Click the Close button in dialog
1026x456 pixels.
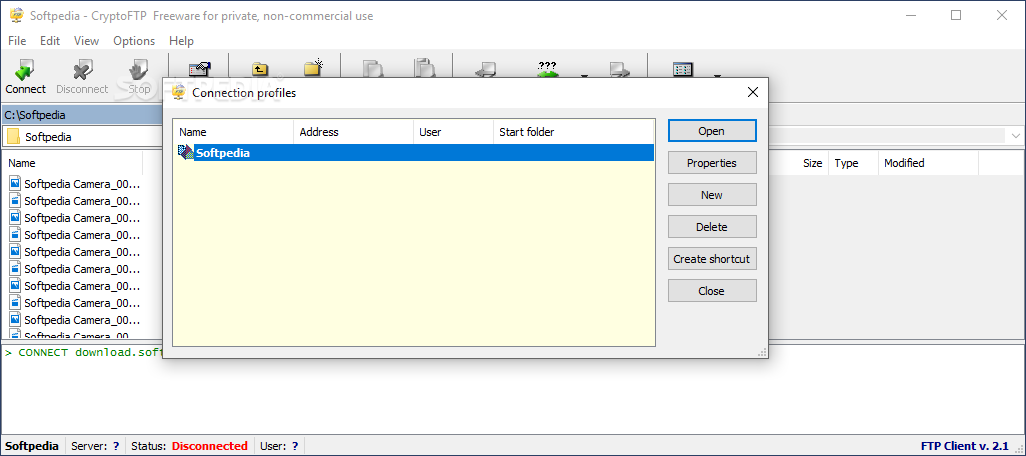point(712,291)
